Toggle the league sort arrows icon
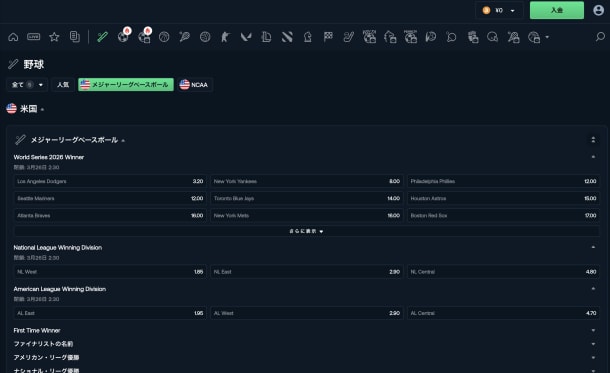Image resolution: width=610 pixels, height=373 pixels. pos(593,140)
